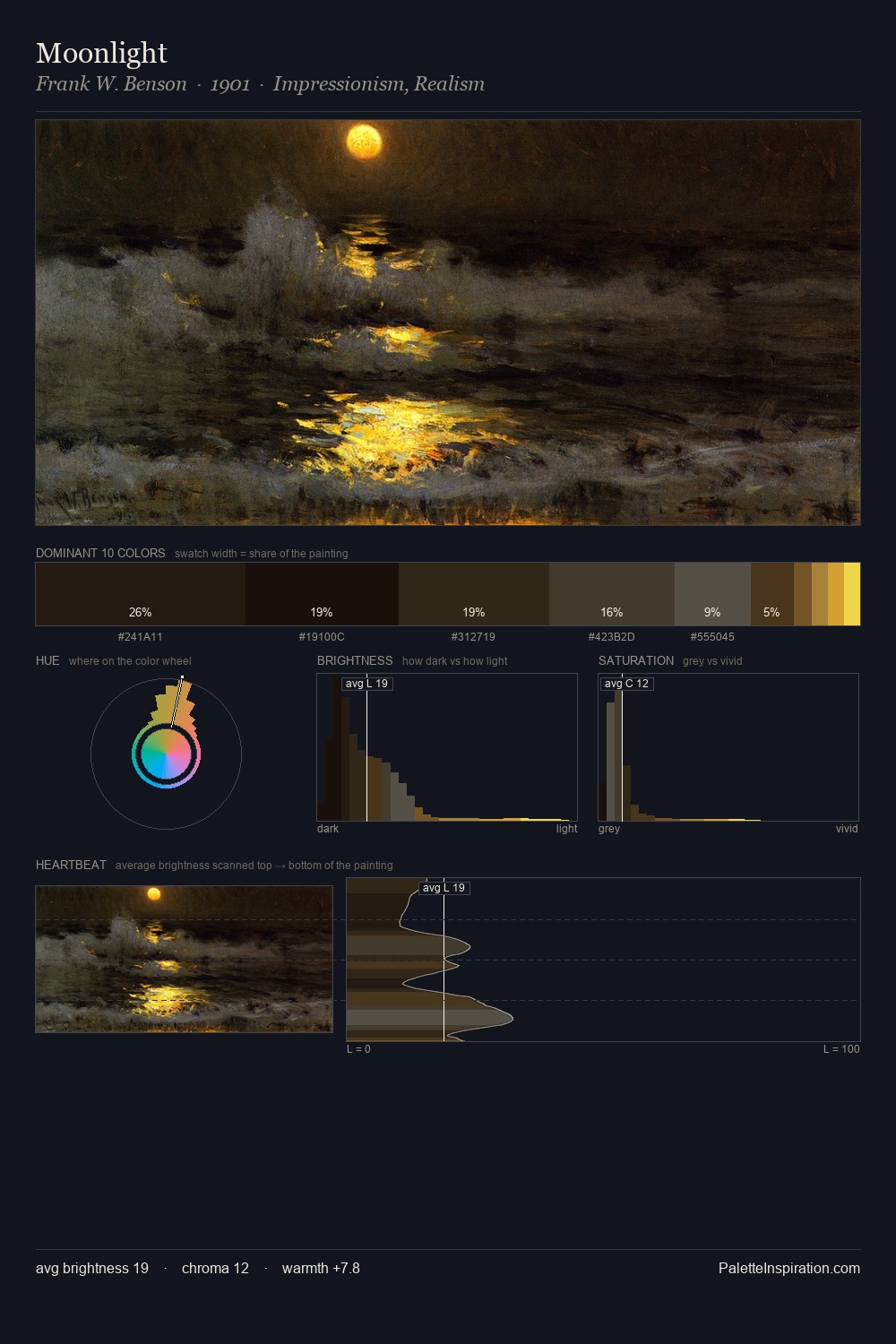
Task: Select the 19% swatch #19100C
Action: [x=322, y=594]
